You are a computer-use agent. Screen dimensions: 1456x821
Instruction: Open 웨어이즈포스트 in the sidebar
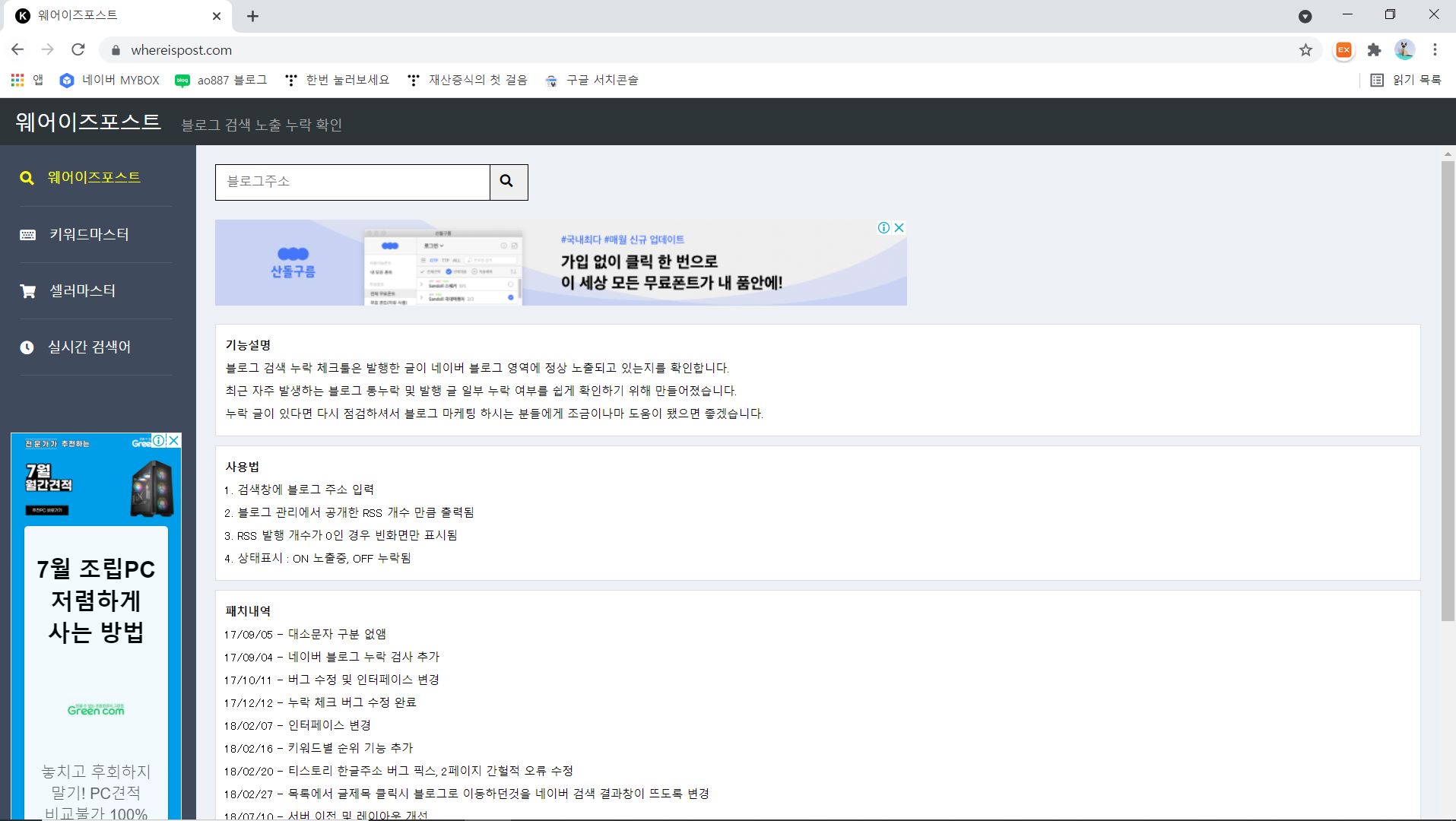[x=94, y=178]
